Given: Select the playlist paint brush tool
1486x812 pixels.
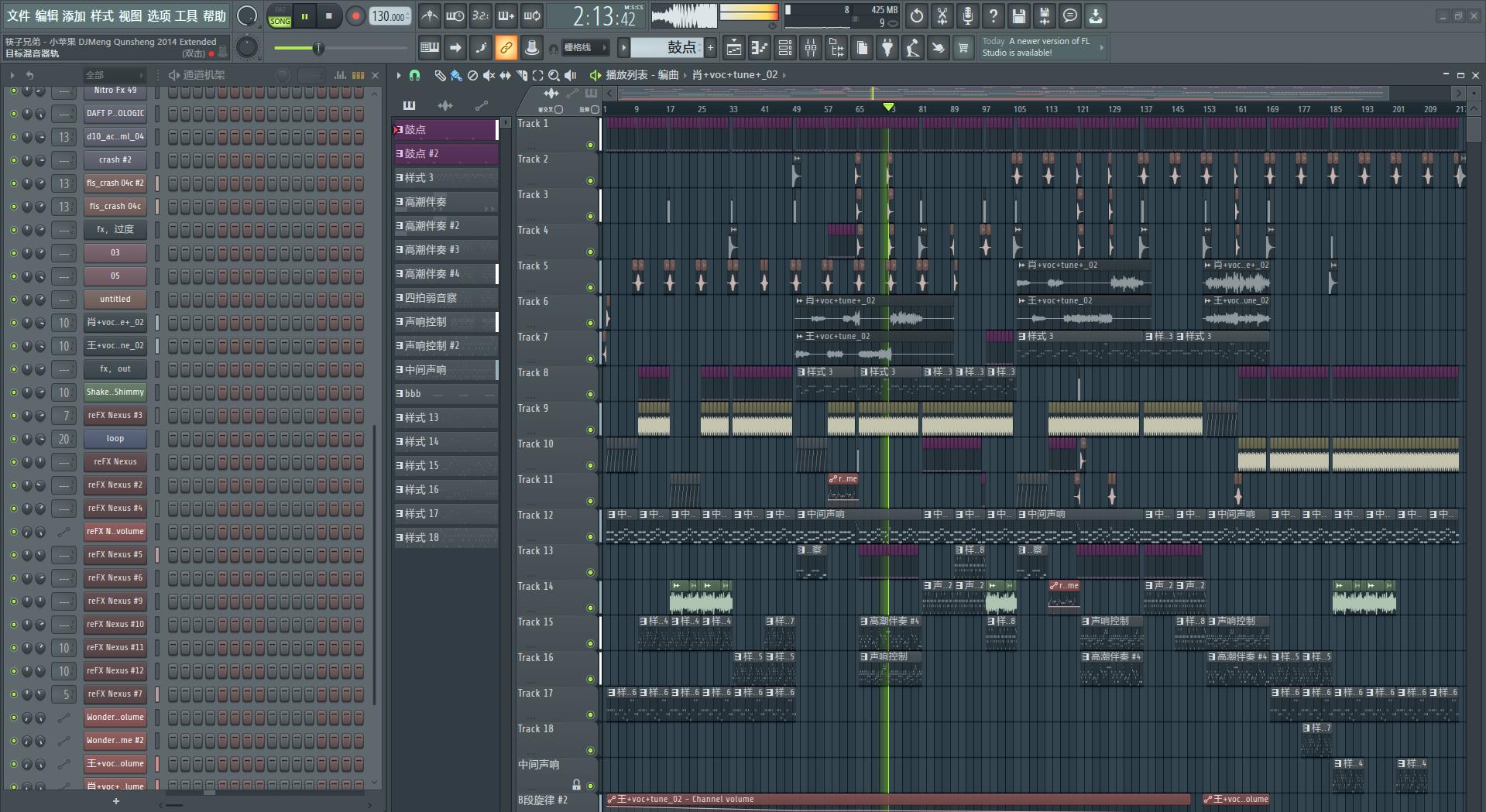Looking at the screenshot, I should click(x=456, y=75).
